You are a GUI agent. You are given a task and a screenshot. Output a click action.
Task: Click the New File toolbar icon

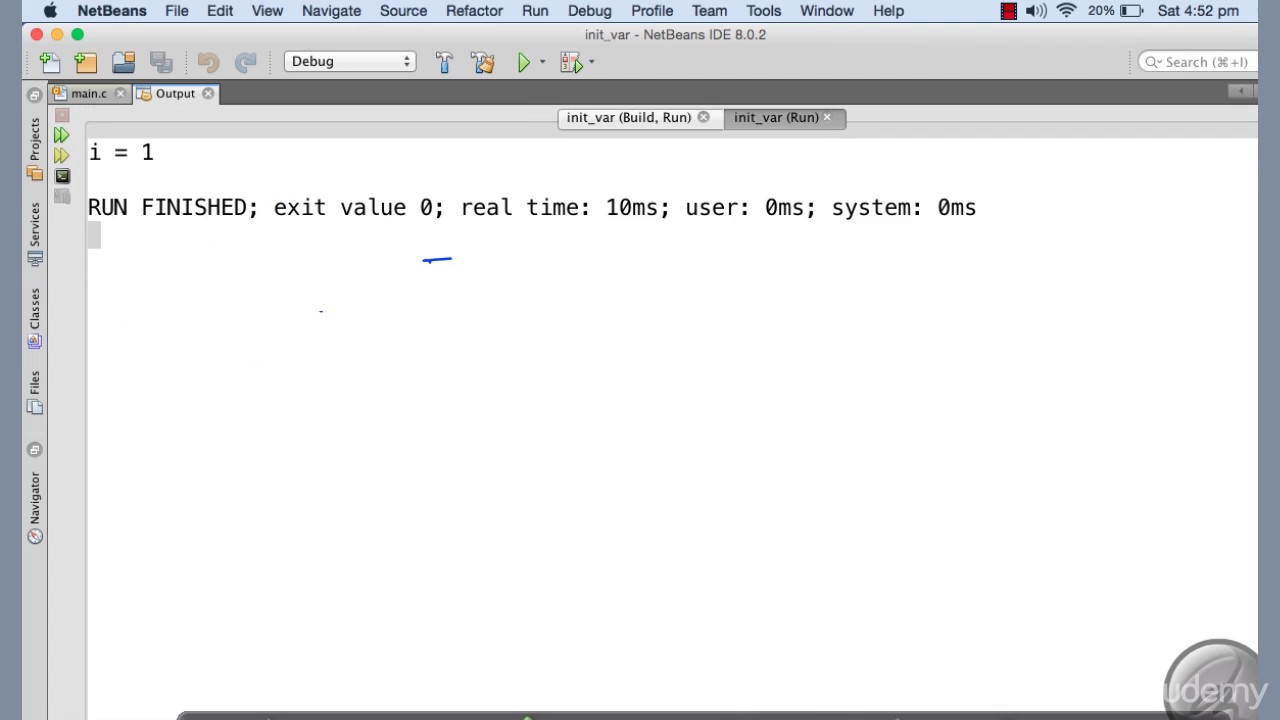coord(49,62)
